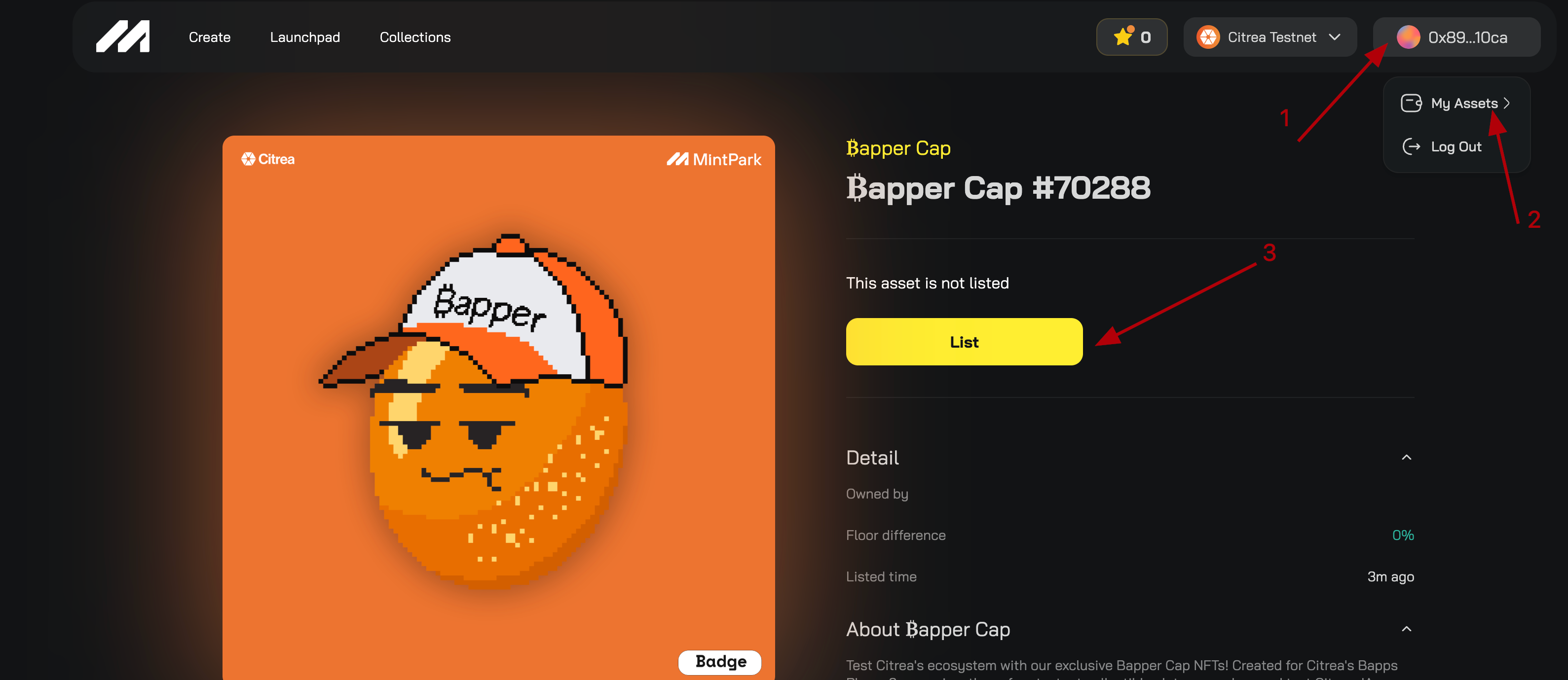Open the star points counter

[x=1131, y=37]
